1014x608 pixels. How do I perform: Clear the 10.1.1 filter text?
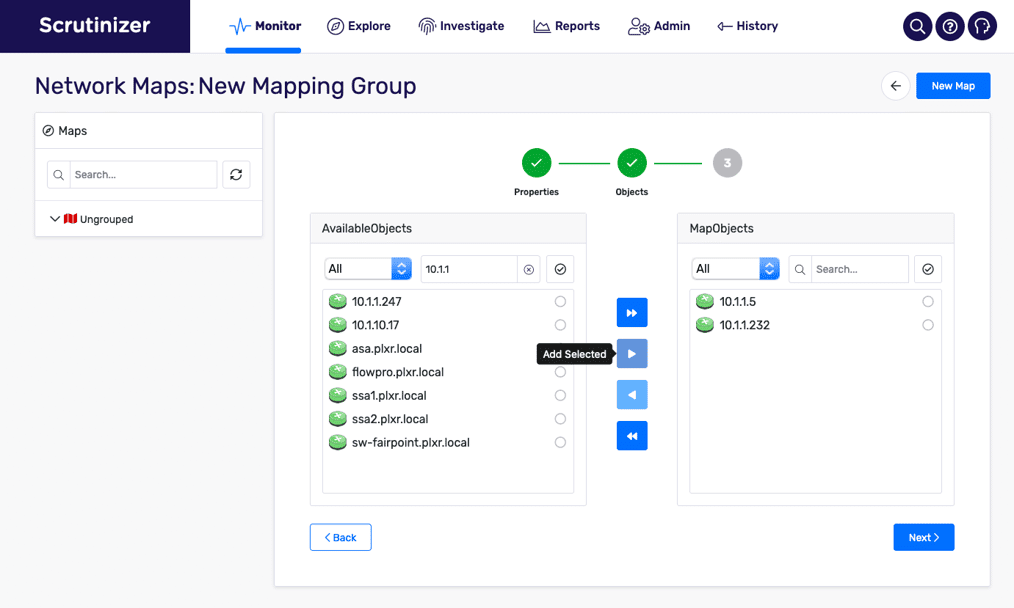coord(529,269)
